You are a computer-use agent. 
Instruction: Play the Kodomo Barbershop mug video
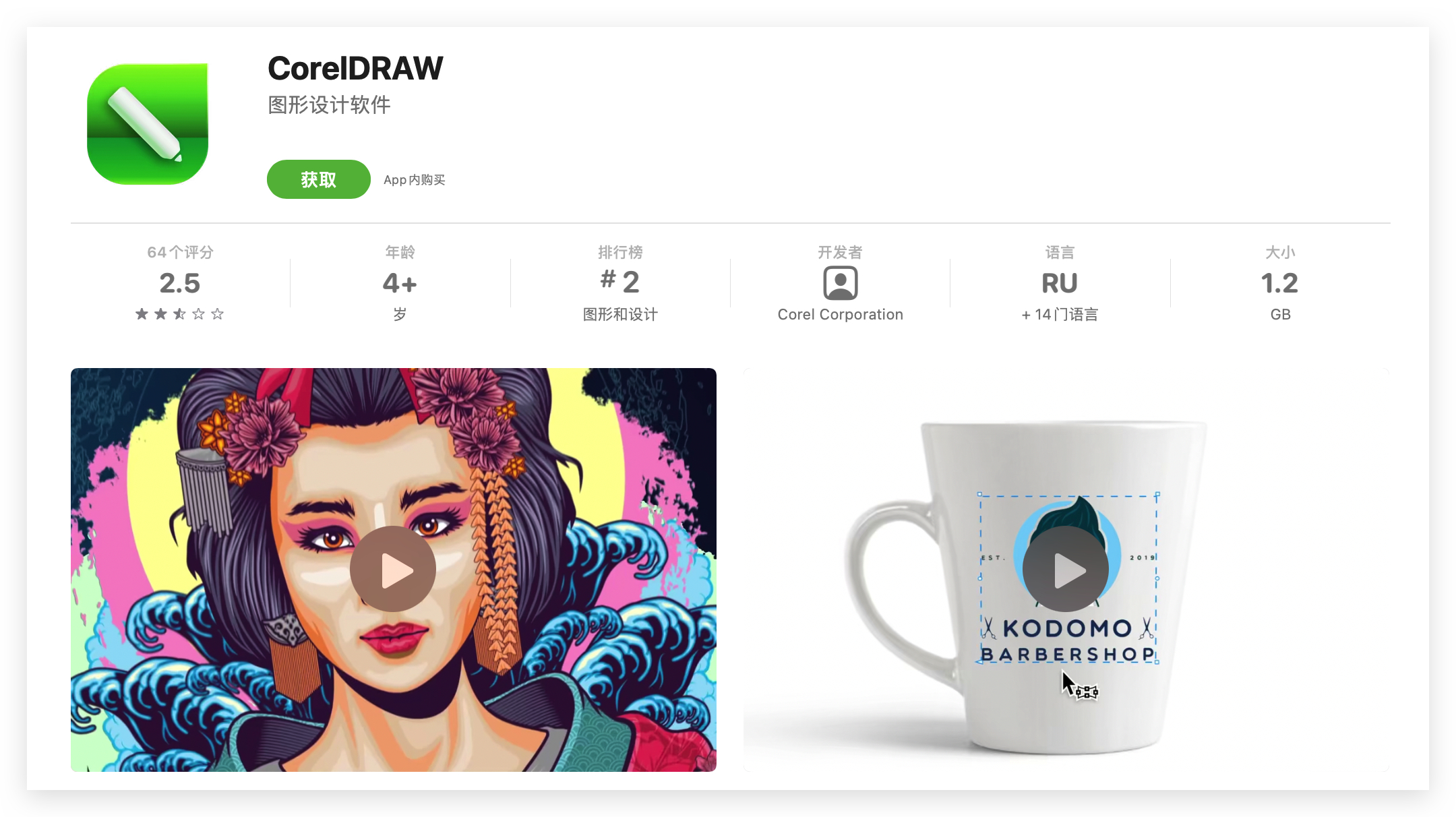tap(1066, 570)
